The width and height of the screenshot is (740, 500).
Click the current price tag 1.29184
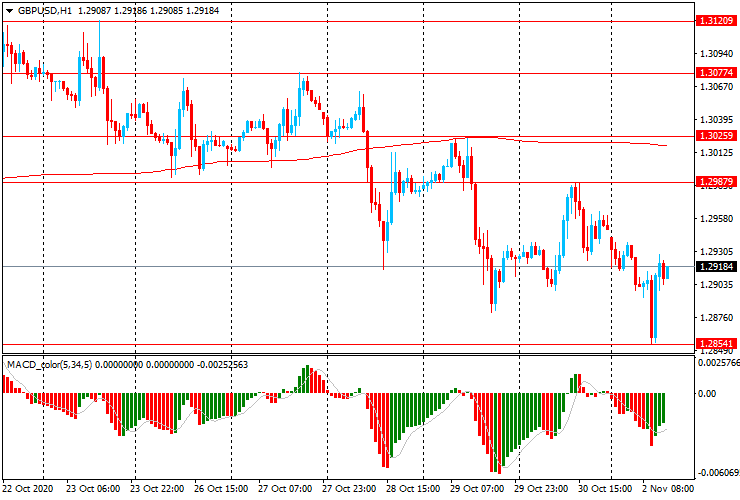pyautogui.click(x=716, y=267)
